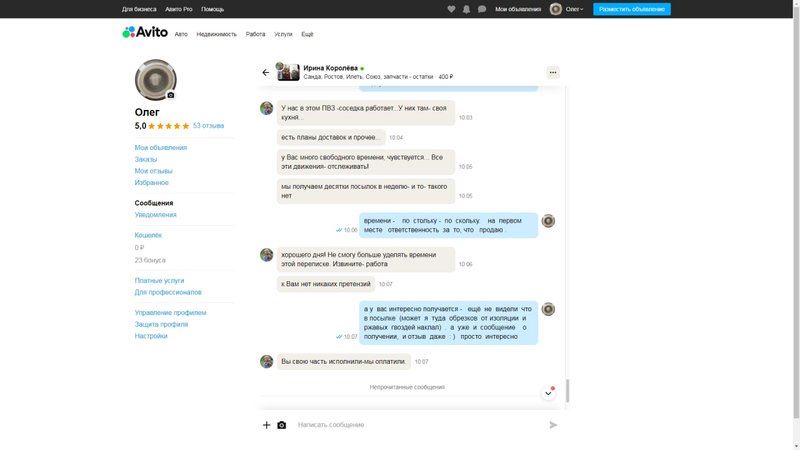
Task: Attach photo with camera icon near message field
Action: coord(282,424)
